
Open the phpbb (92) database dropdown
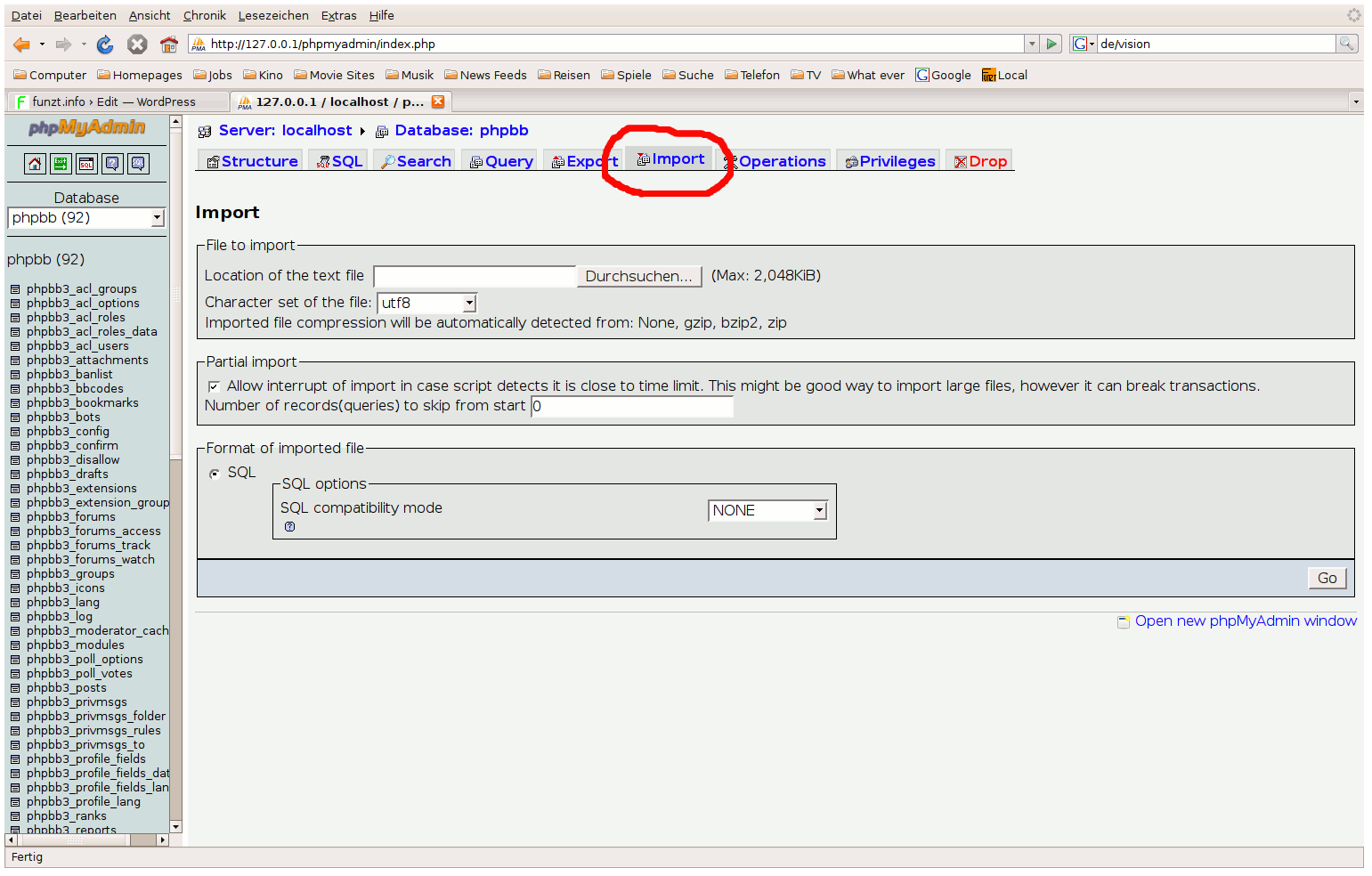(x=86, y=218)
